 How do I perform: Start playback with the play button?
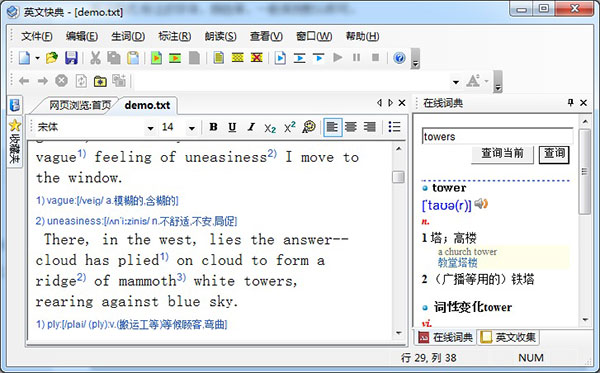338,58
